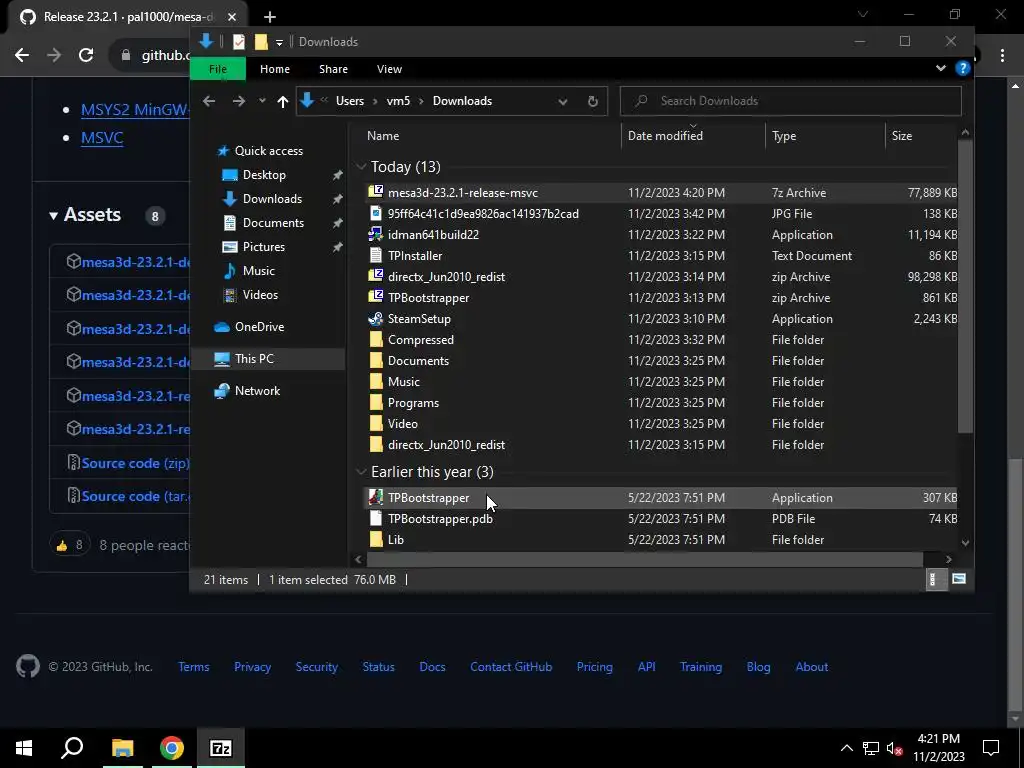The width and height of the screenshot is (1024, 768).
Task: Open 7-Zip from the taskbar
Action: click(x=220, y=748)
